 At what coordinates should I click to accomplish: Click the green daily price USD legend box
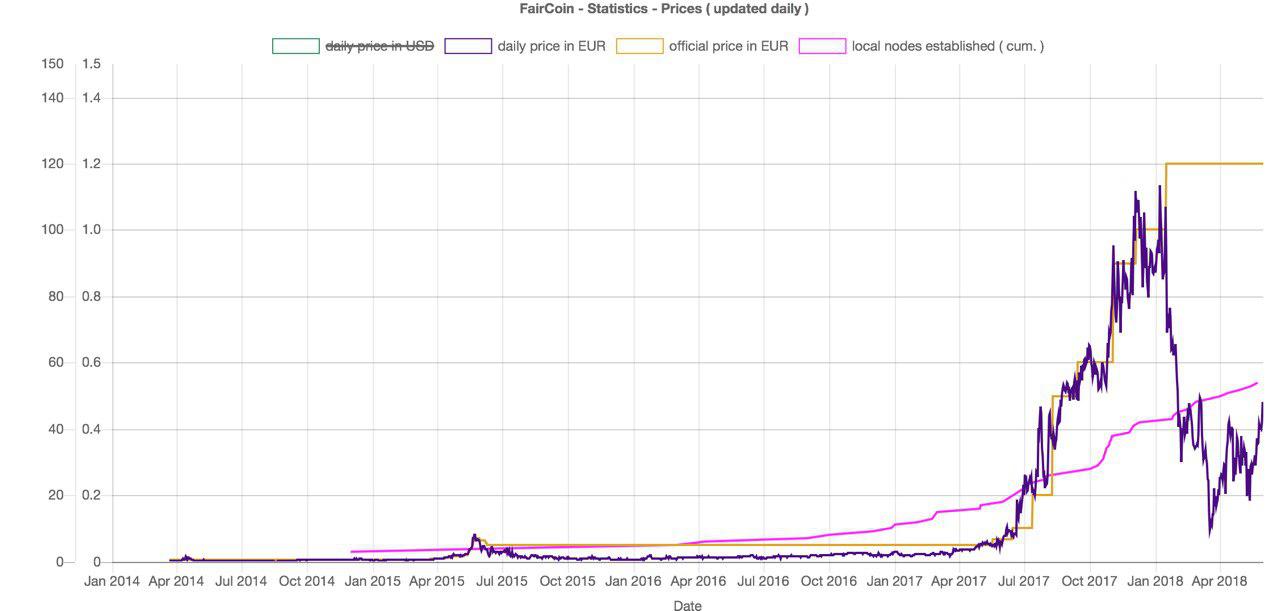[296, 46]
